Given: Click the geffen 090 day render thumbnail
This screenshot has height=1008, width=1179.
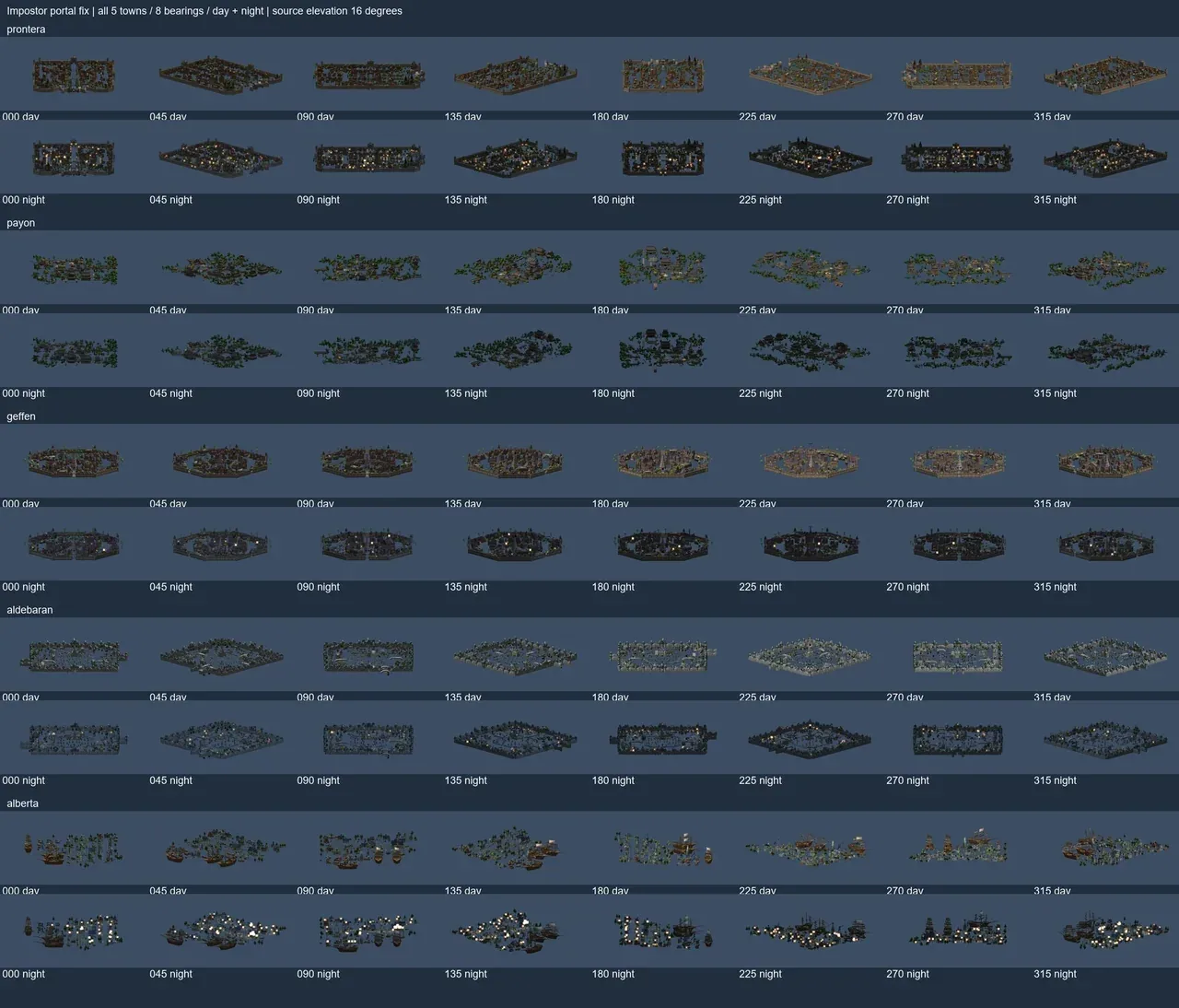Looking at the screenshot, I should tap(368, 461).
